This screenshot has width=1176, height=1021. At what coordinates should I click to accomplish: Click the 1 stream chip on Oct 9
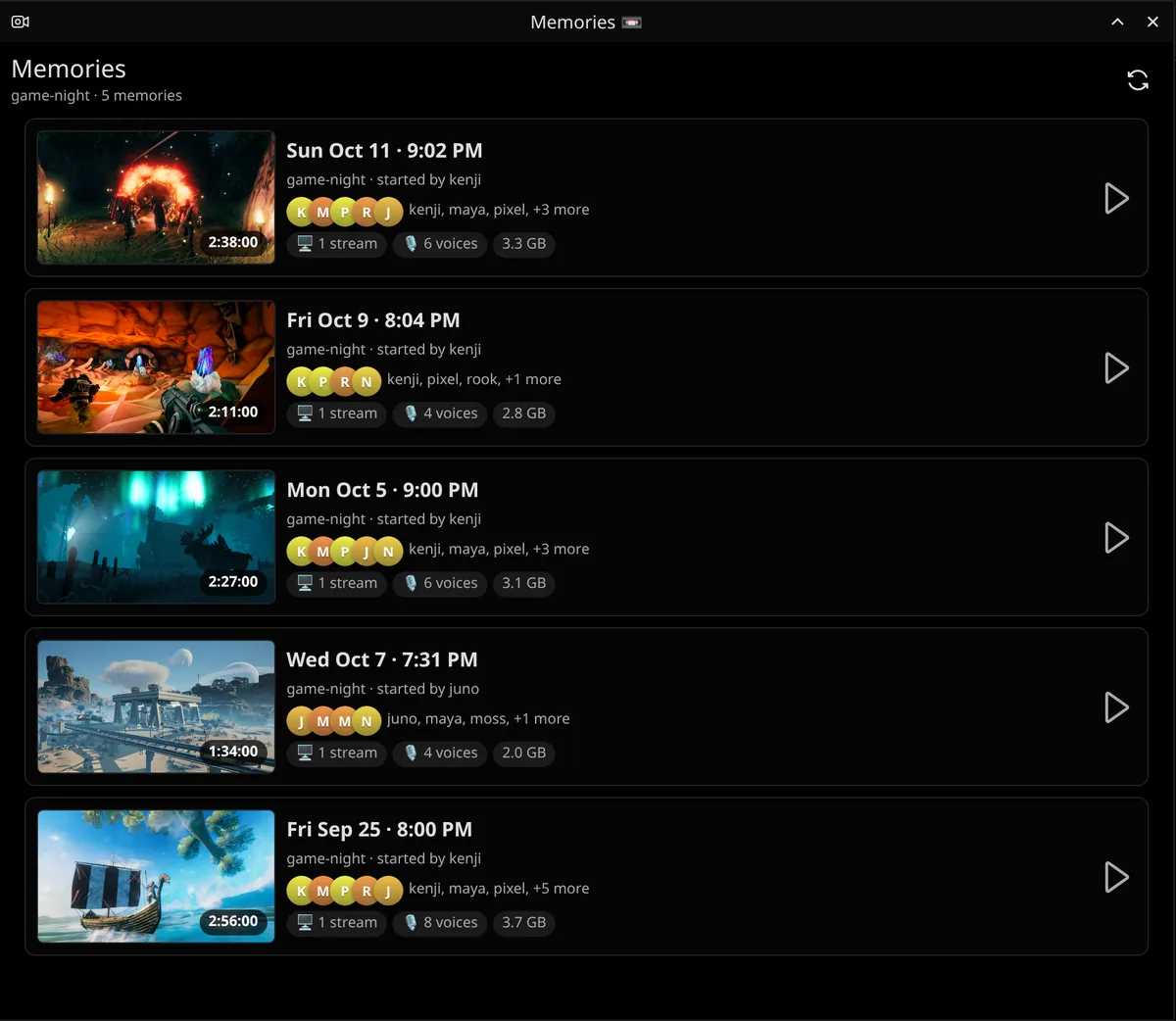pyautogui.click(x=337, y=413)
